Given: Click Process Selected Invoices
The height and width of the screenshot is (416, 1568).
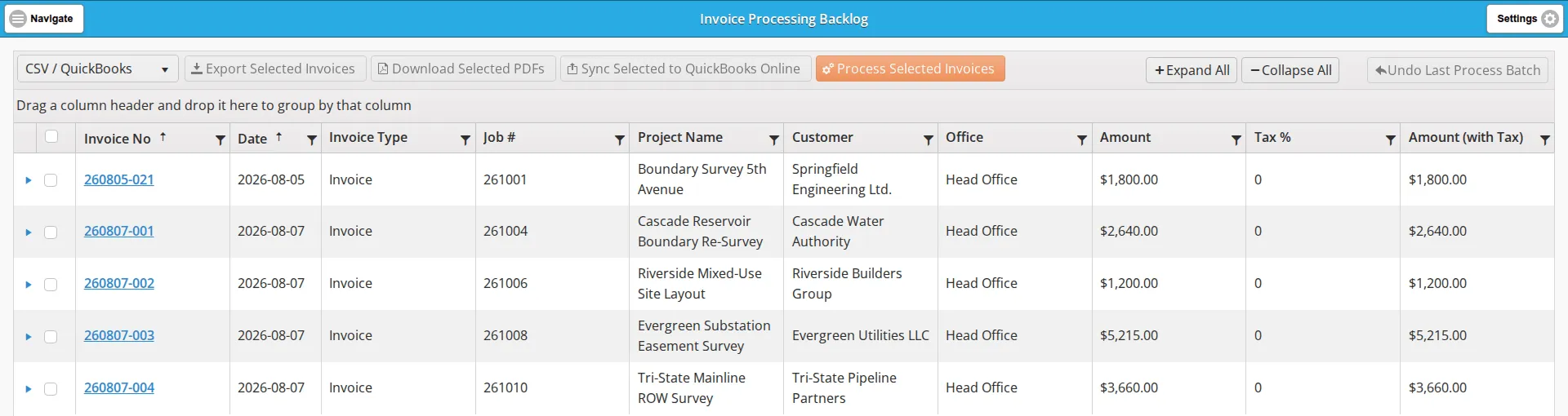Looking at the screenshot, I should [910, 69].
